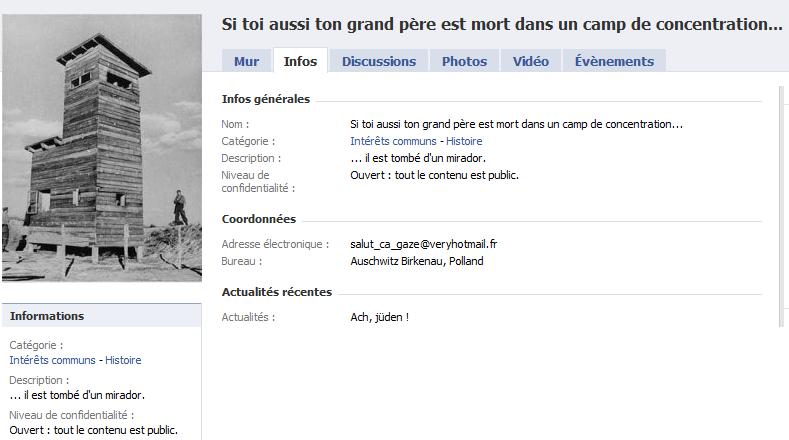Screen dimensions: 789x440
Task: Click the Infos générales section heading
Action: (266, 99)
